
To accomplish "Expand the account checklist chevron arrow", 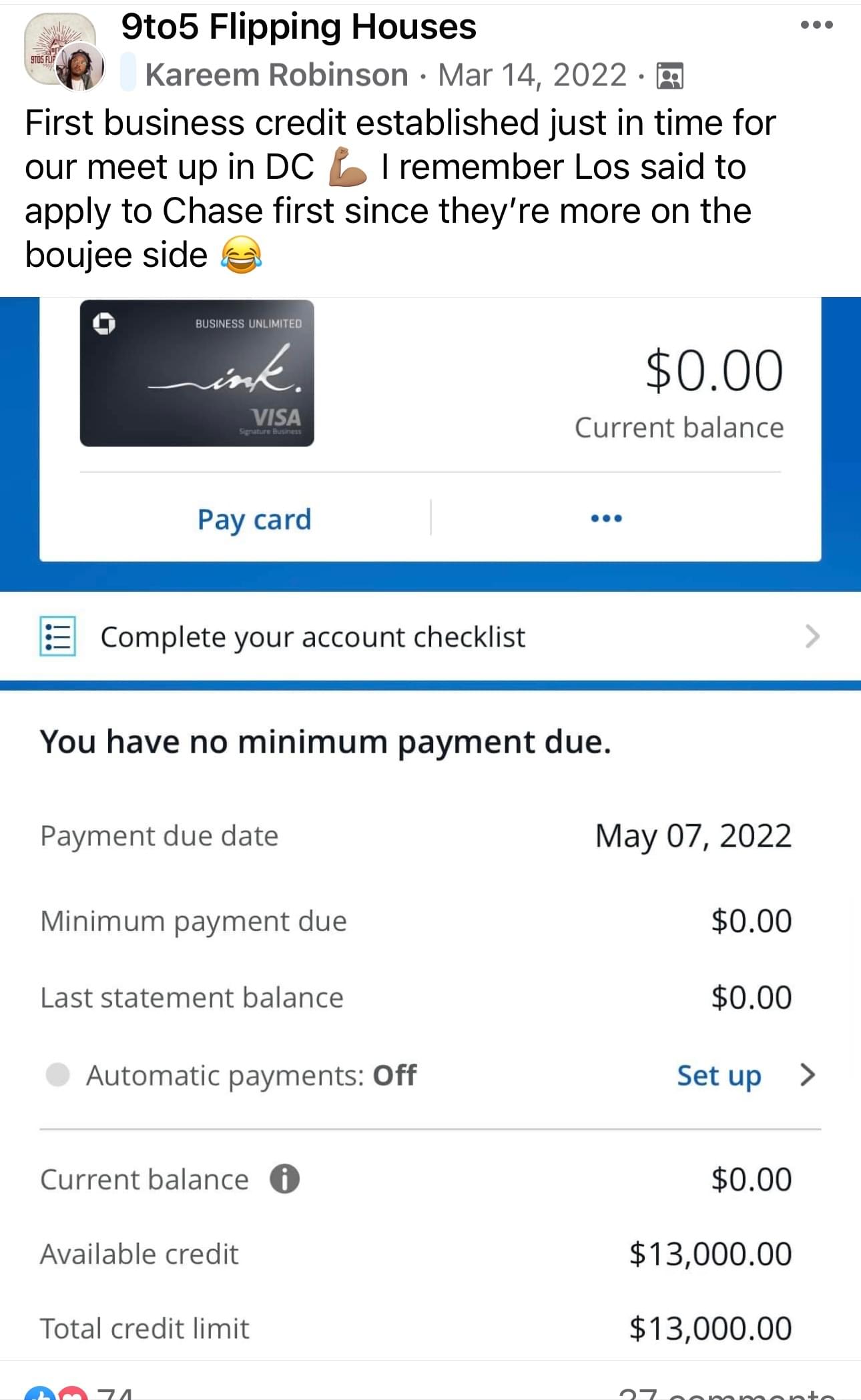I will 812,637.
